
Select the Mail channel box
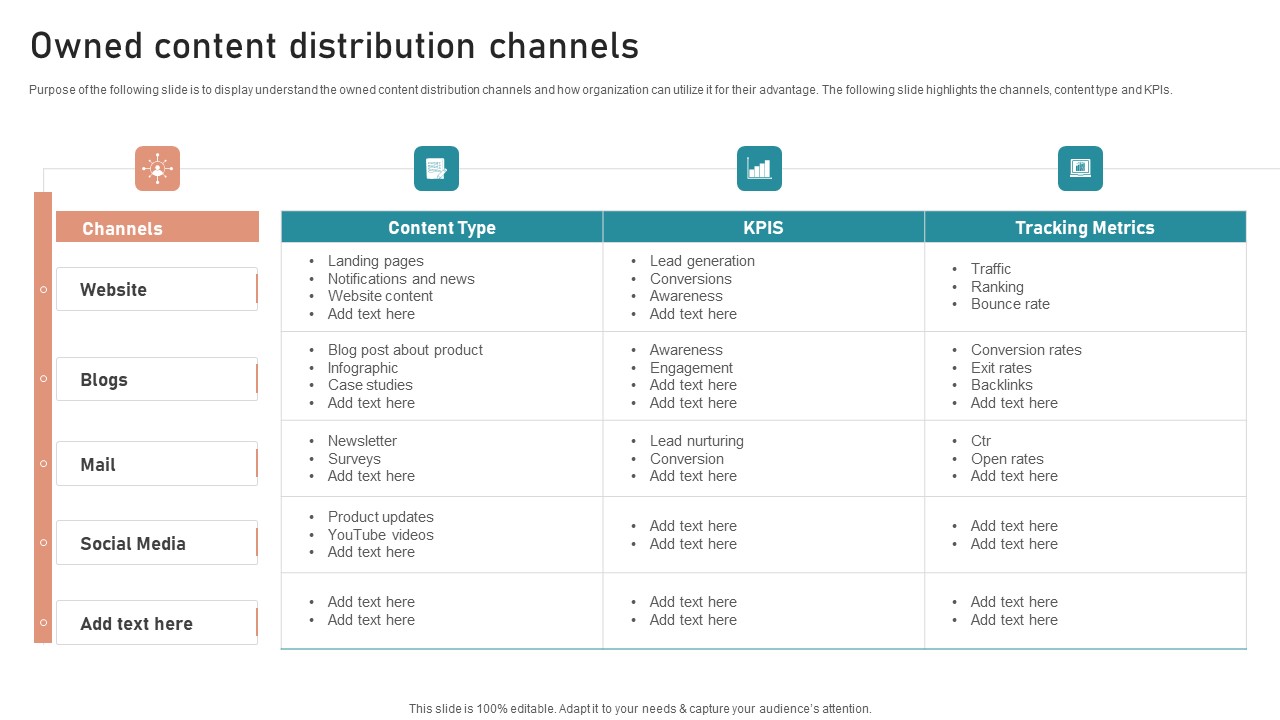(157, 464)
